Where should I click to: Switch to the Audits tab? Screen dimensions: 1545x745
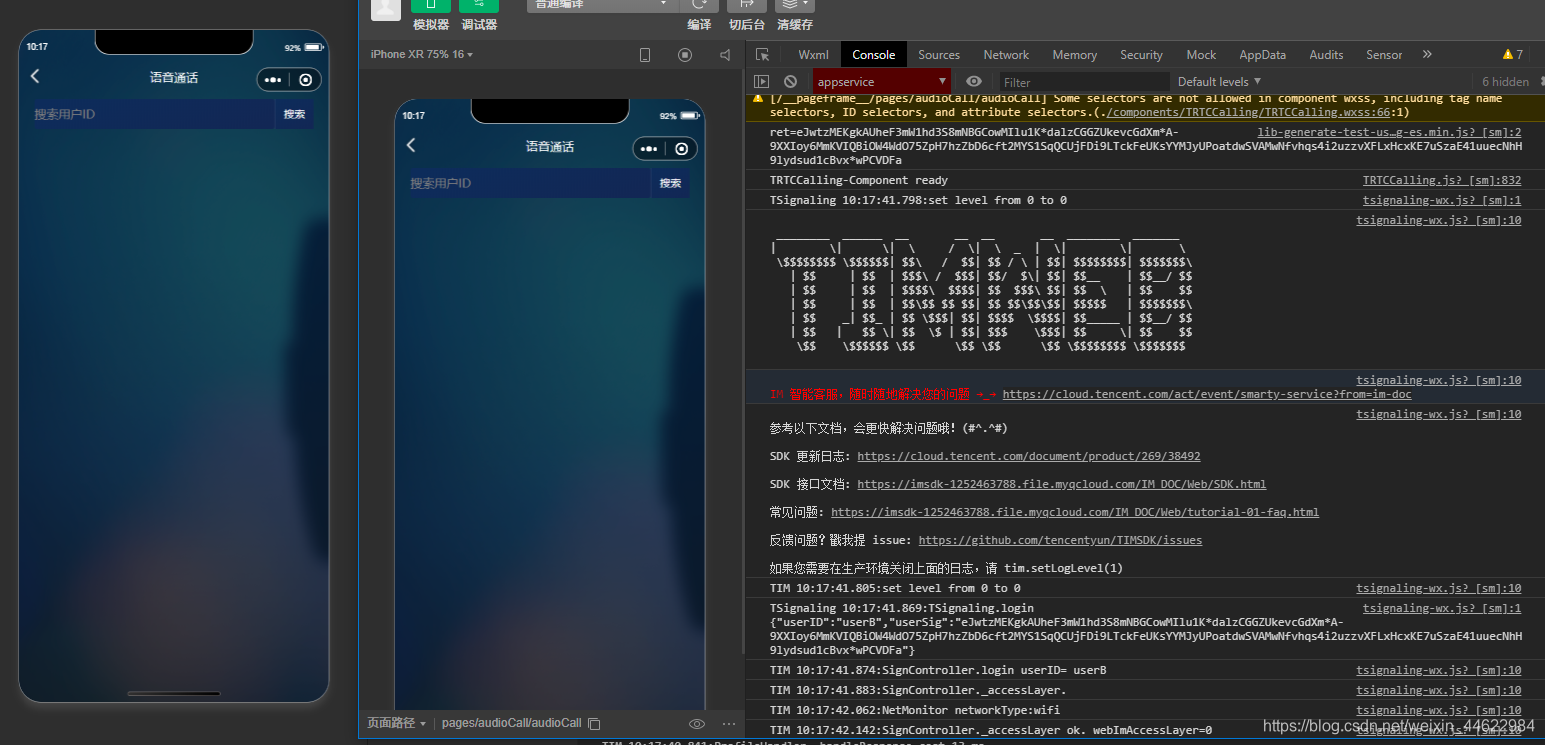click(x=1326, y=55)
